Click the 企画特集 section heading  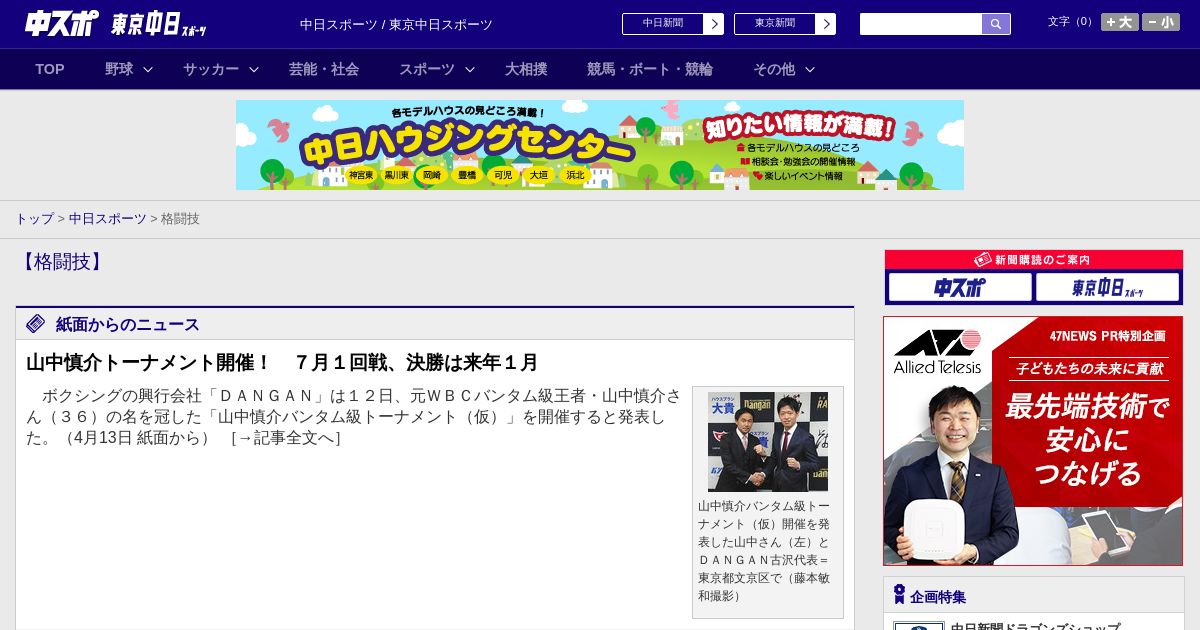tap(938, 596)
